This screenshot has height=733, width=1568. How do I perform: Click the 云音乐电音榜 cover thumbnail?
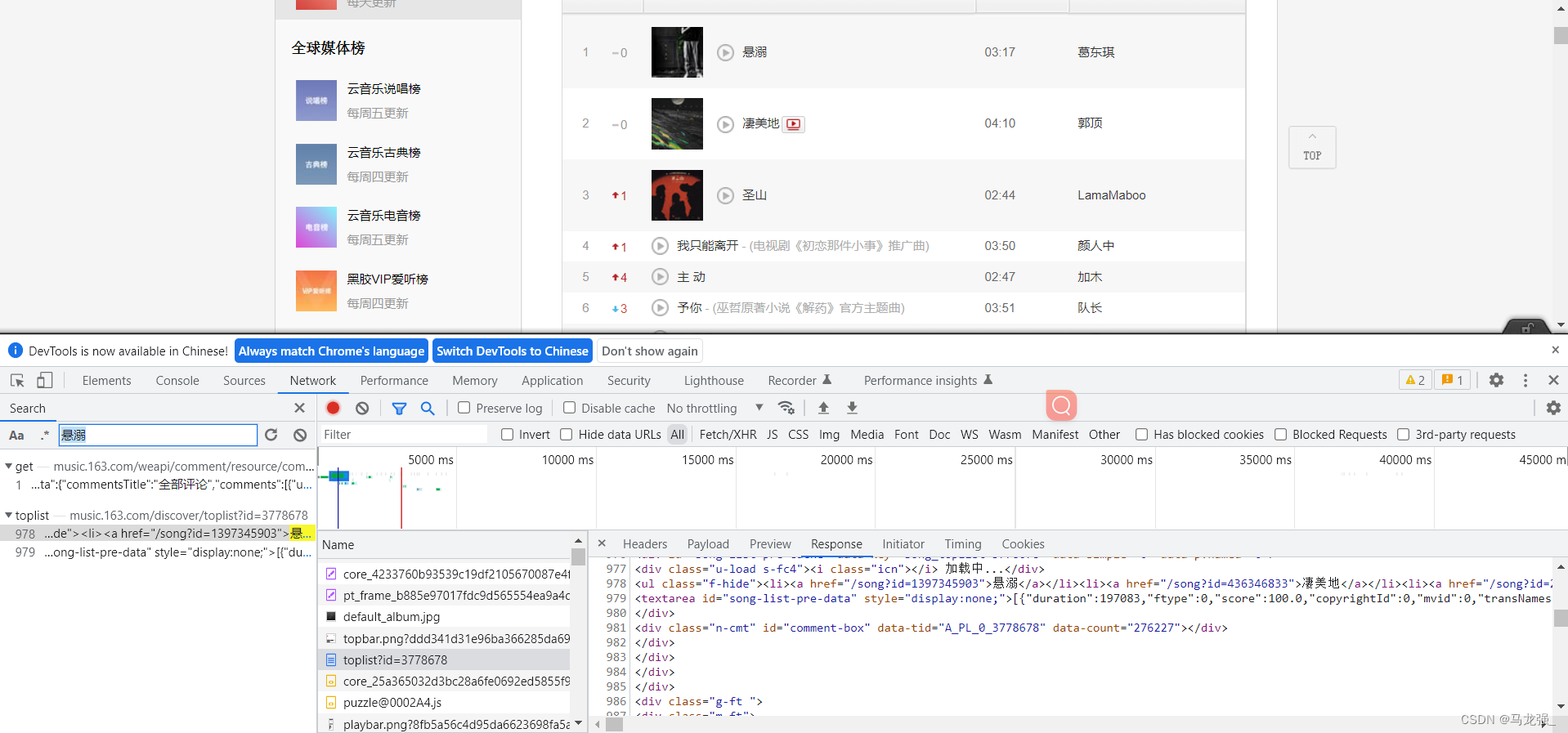point(316,227)
